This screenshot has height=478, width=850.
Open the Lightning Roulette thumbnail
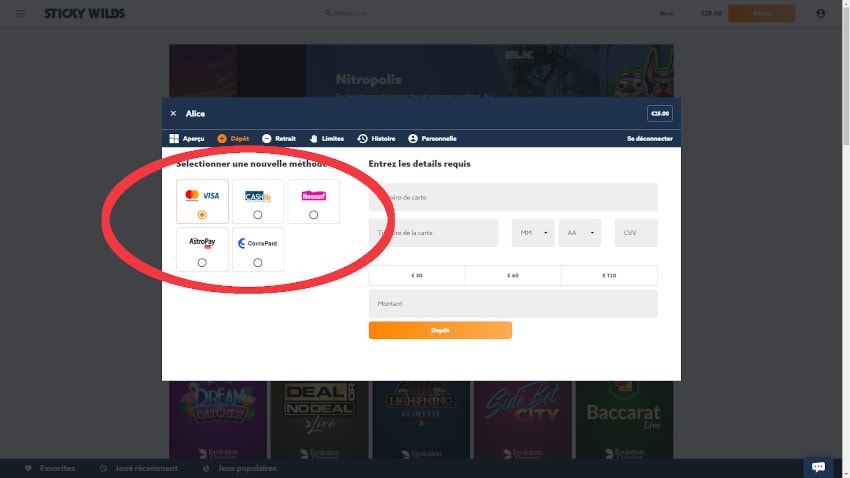pos(421,419)
